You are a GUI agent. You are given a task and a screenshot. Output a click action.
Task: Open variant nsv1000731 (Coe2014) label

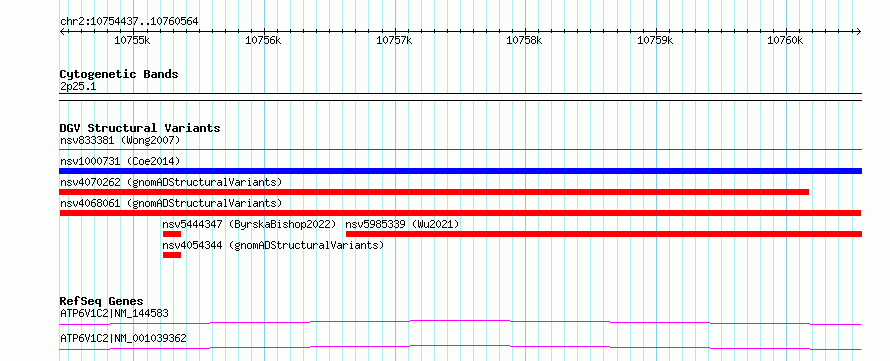120,161
